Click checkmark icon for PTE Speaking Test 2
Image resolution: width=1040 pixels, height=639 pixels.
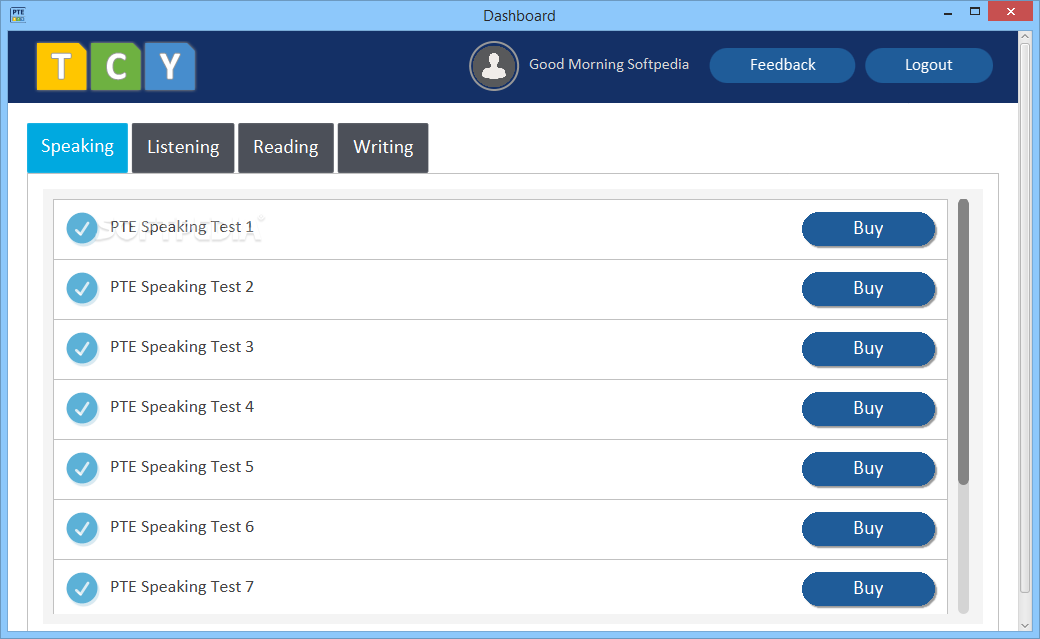tap(82, 288)
